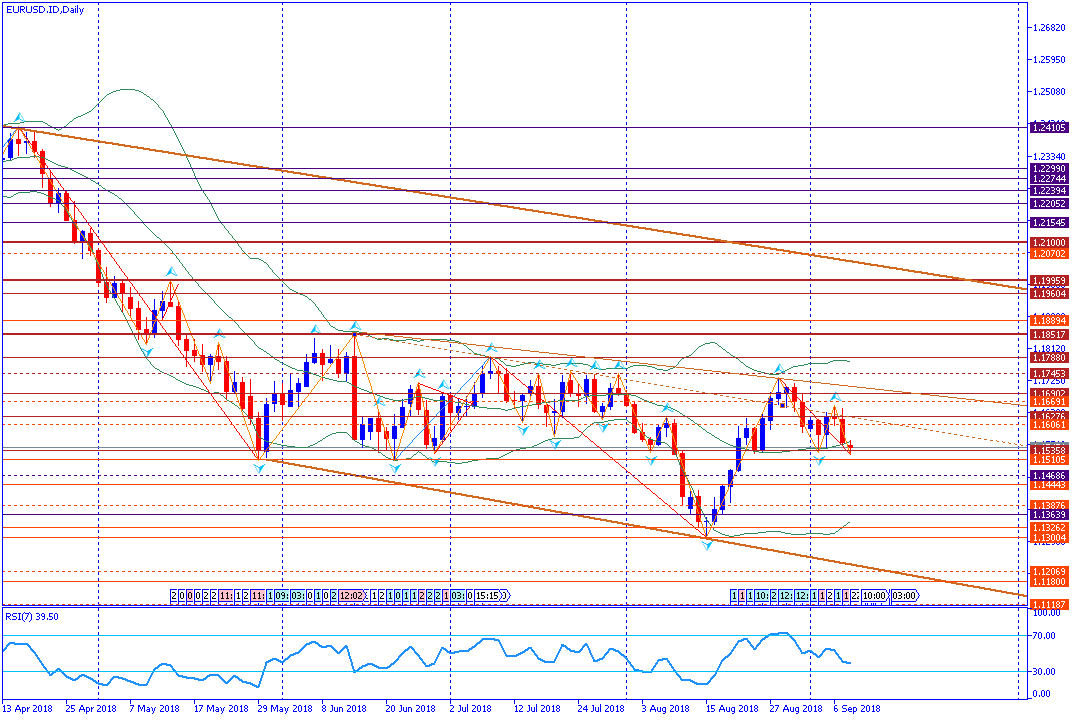Click the 24 Jul 2018 date label
Viewport: 1080px width, 720px height.
pyautogui.click(x=601, y=709)
